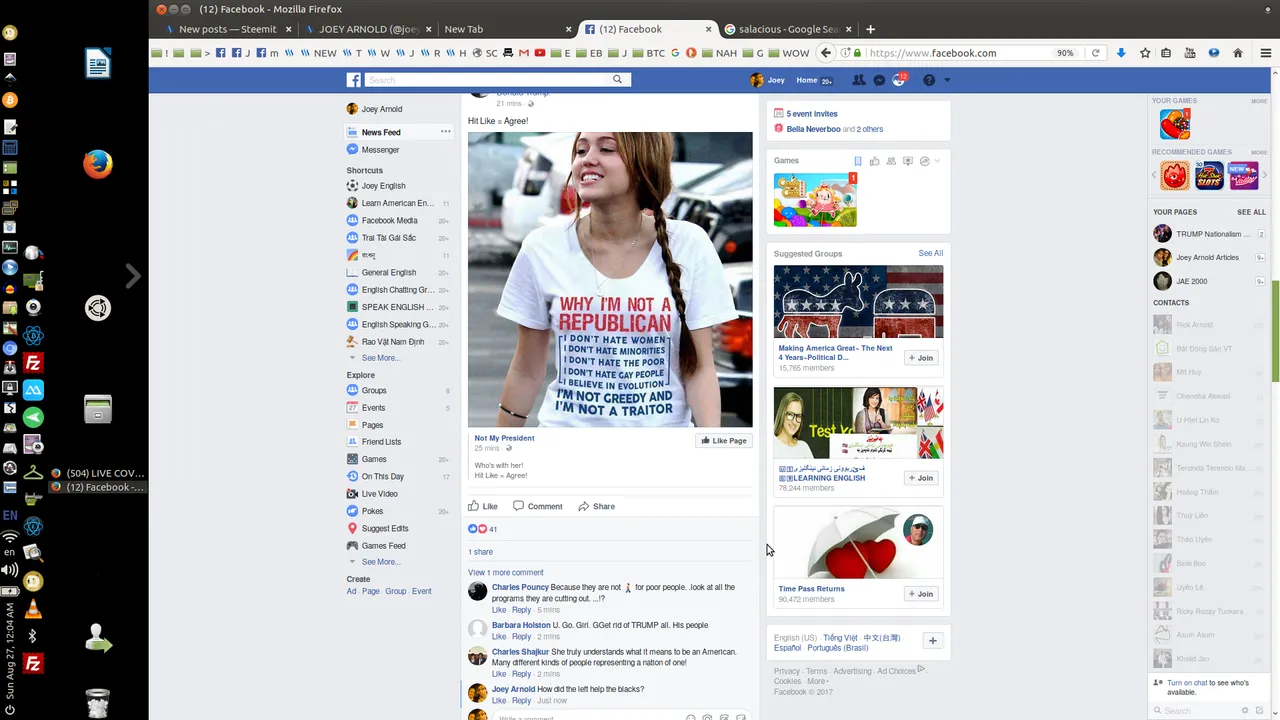
Task: Click the Firefox URL address field
Action: click(x=960, y=53)
